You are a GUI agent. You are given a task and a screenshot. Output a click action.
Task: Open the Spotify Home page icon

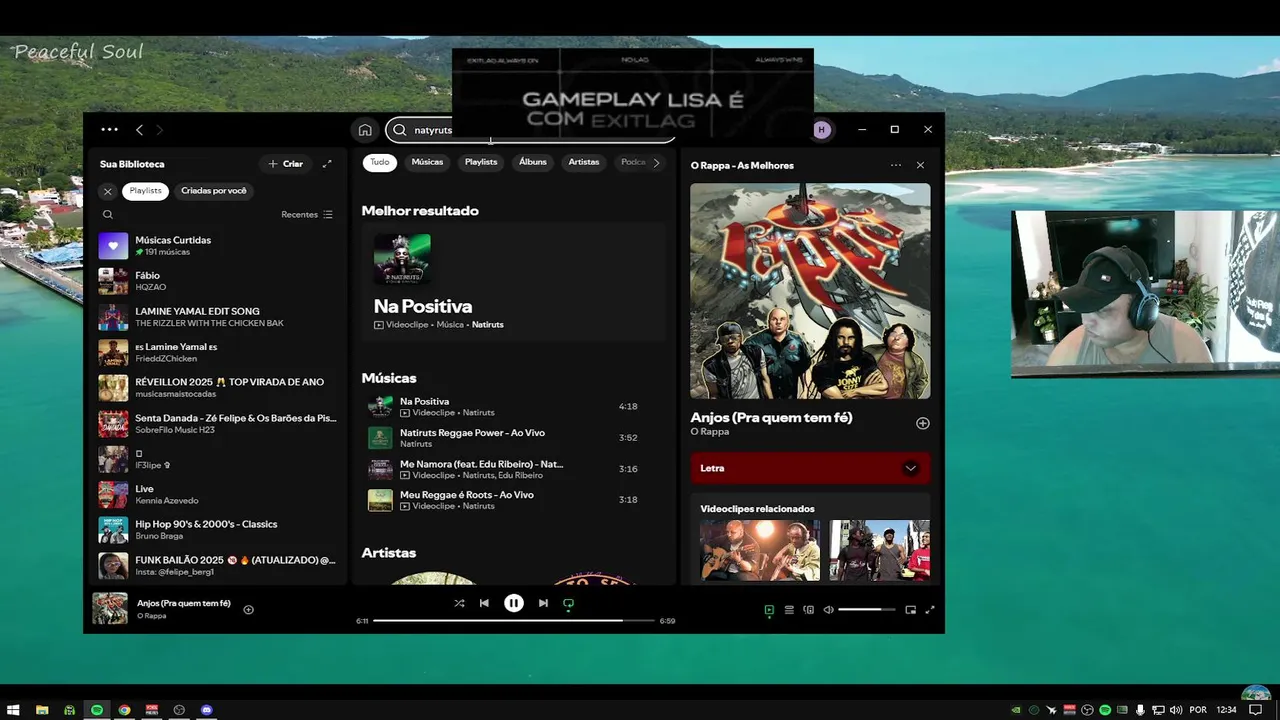tap(365, 130)
